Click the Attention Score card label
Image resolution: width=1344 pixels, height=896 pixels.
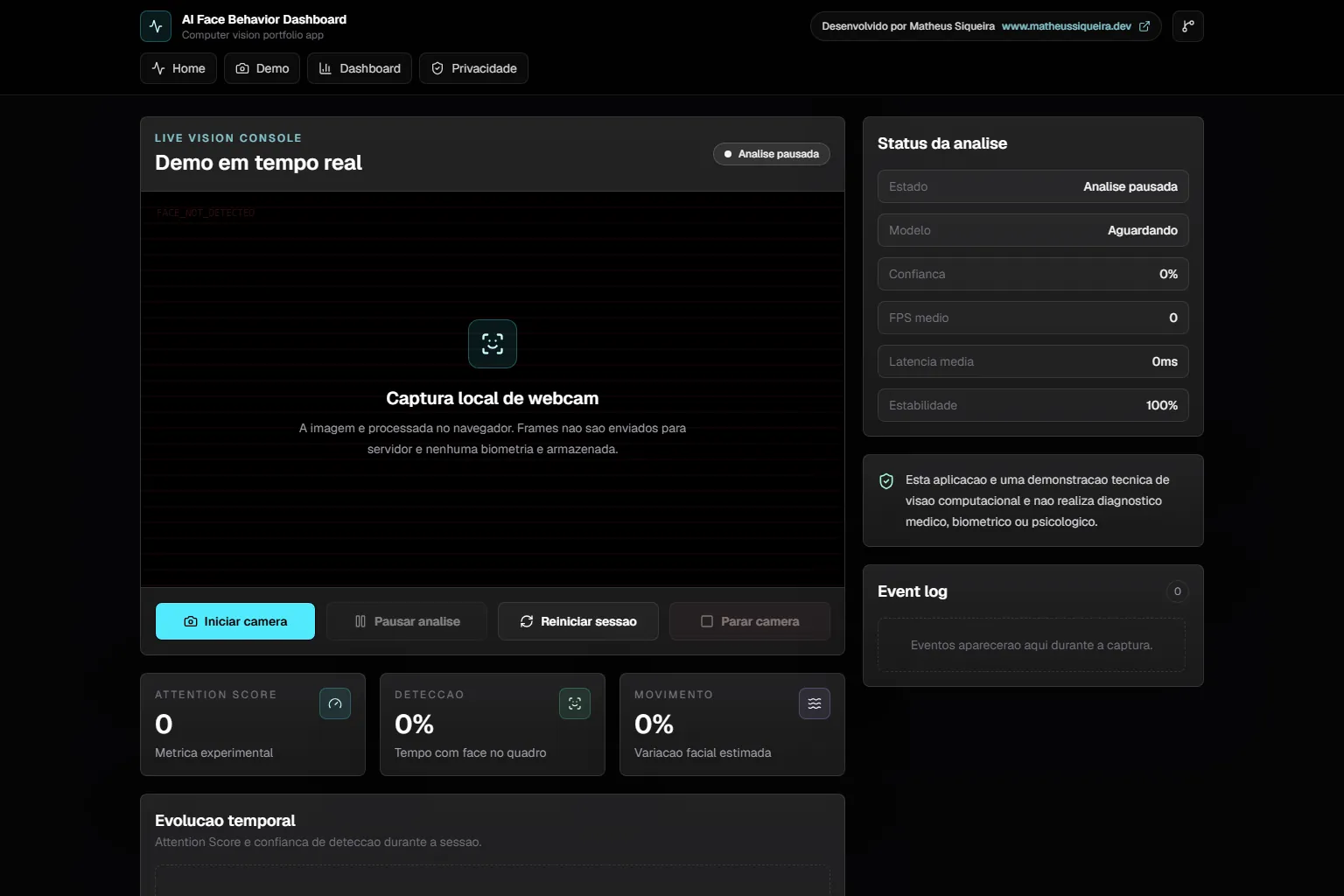pyautogui.click(x=216, y=695)
